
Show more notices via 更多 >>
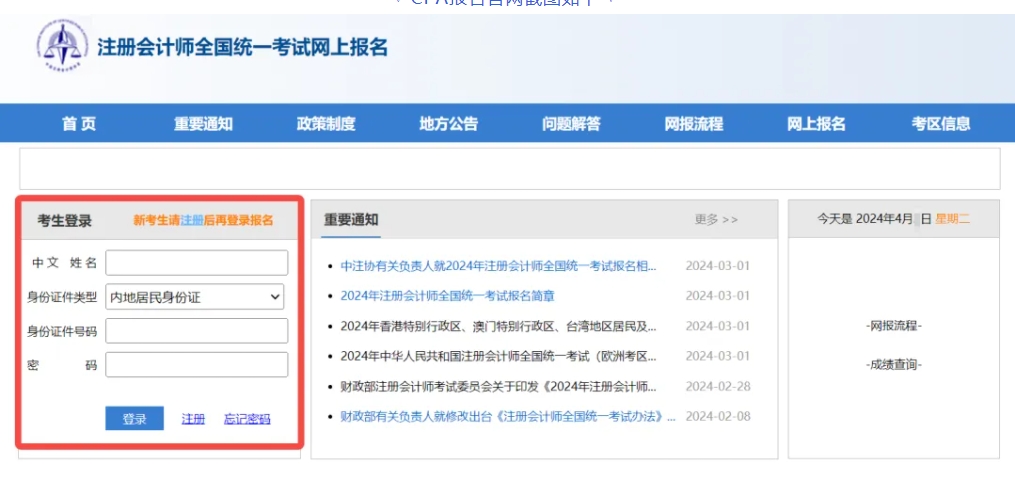point(716,220)
